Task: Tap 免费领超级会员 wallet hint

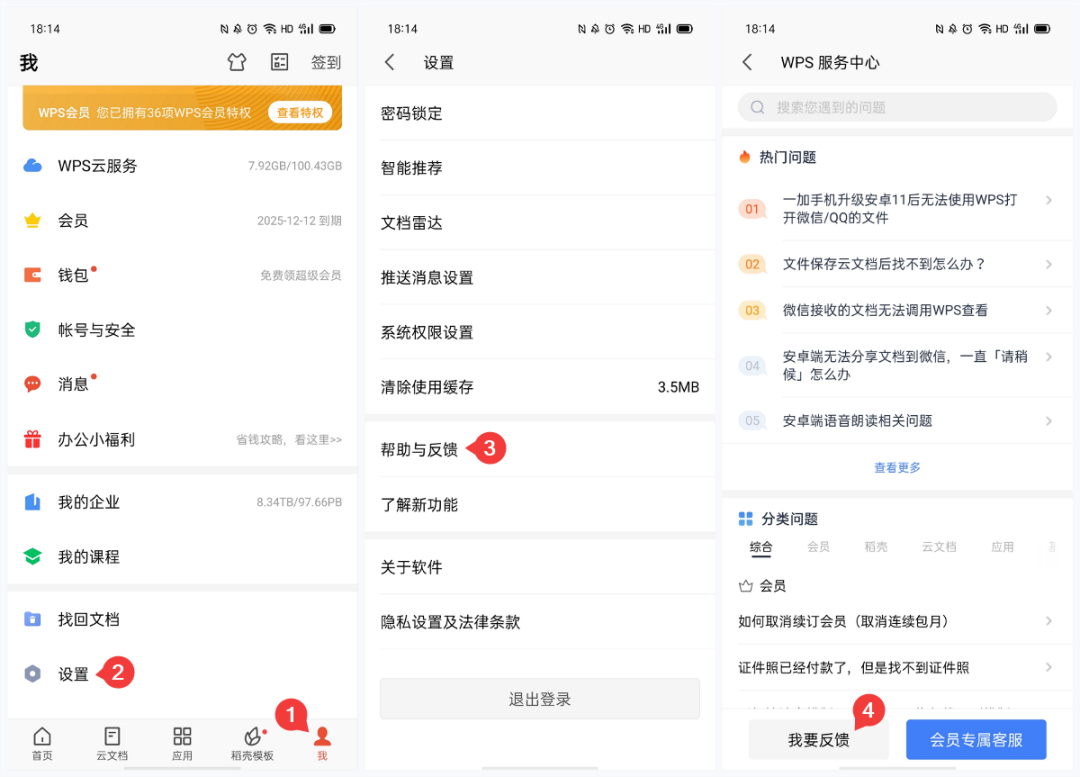Action: 300,276
